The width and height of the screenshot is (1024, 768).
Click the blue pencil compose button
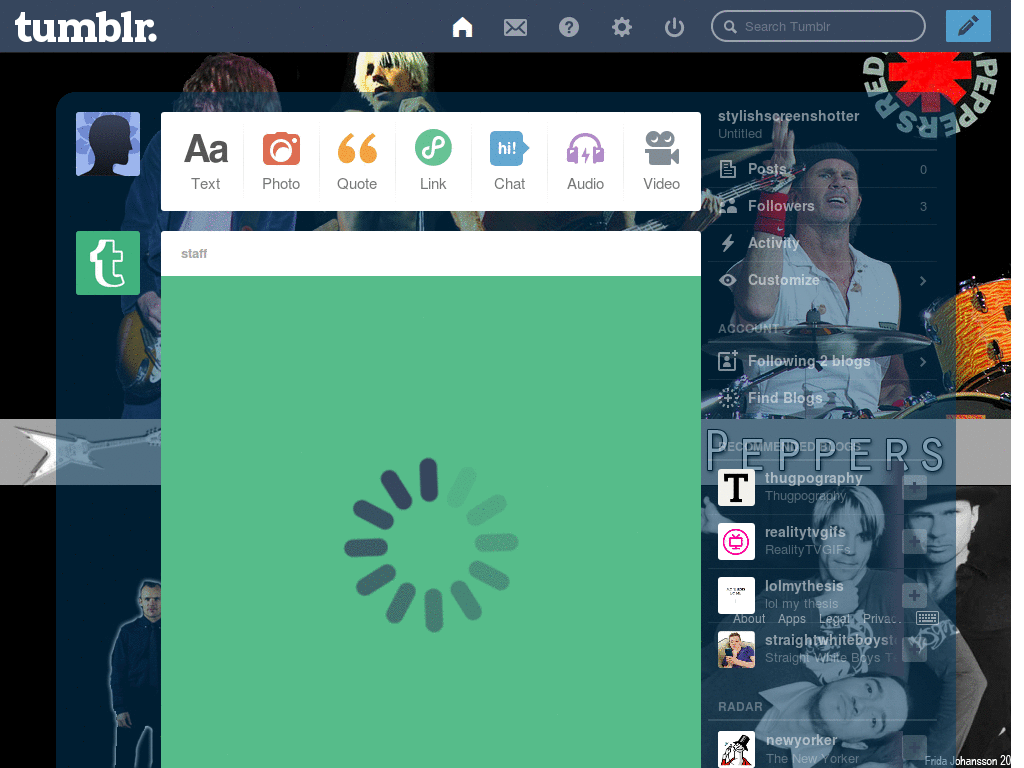tap(968, 26)
